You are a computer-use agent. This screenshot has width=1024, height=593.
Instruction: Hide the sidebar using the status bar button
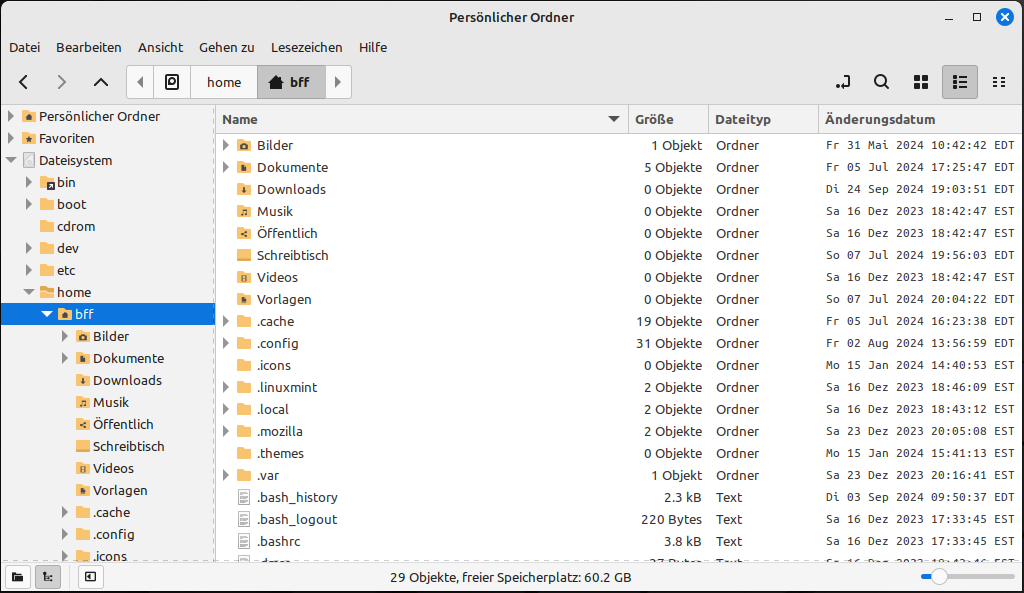(x=90, y=577)
